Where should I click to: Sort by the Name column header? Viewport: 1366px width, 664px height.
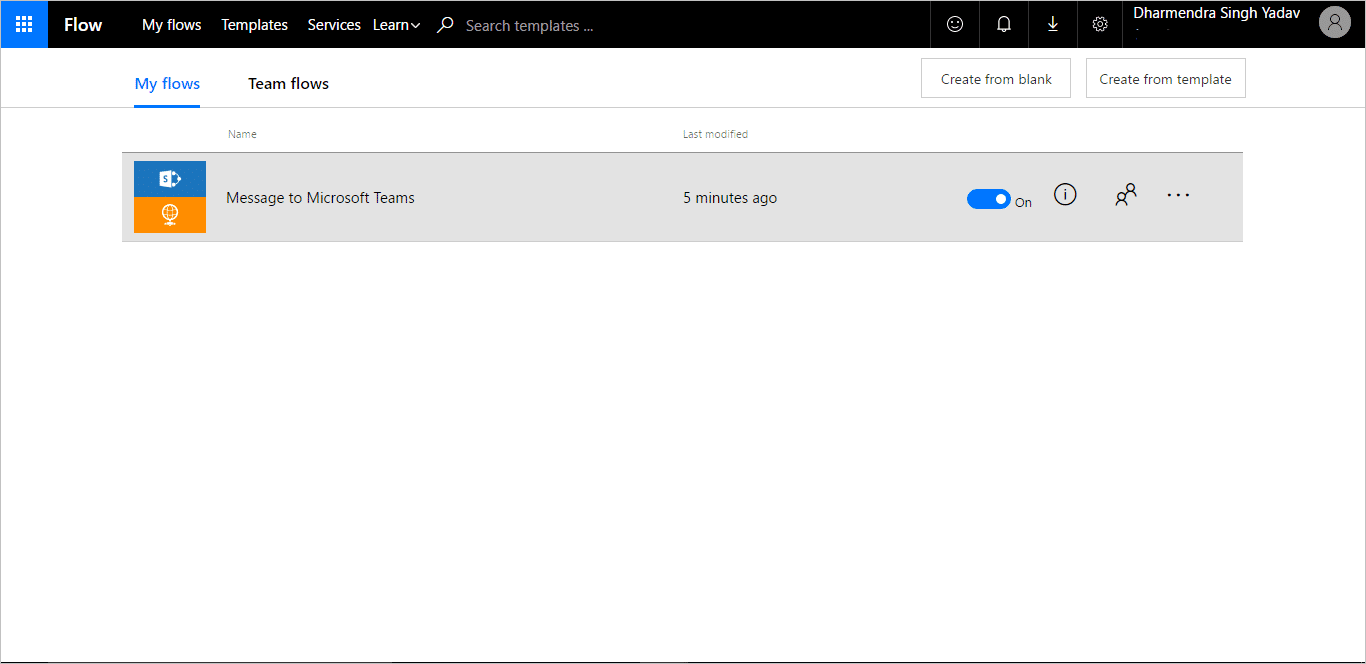[x=242, y=134]
